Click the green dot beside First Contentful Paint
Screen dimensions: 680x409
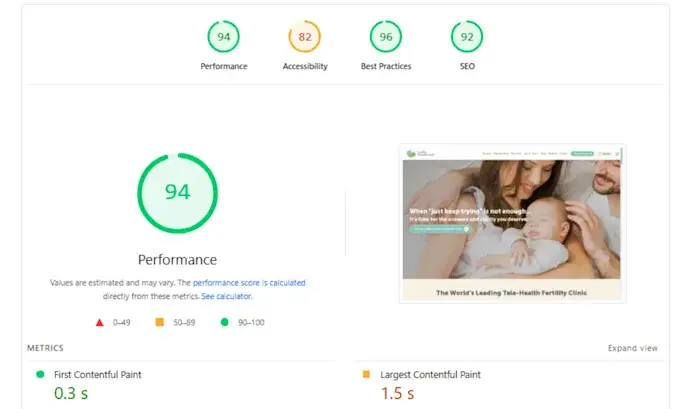pos(40,374)
